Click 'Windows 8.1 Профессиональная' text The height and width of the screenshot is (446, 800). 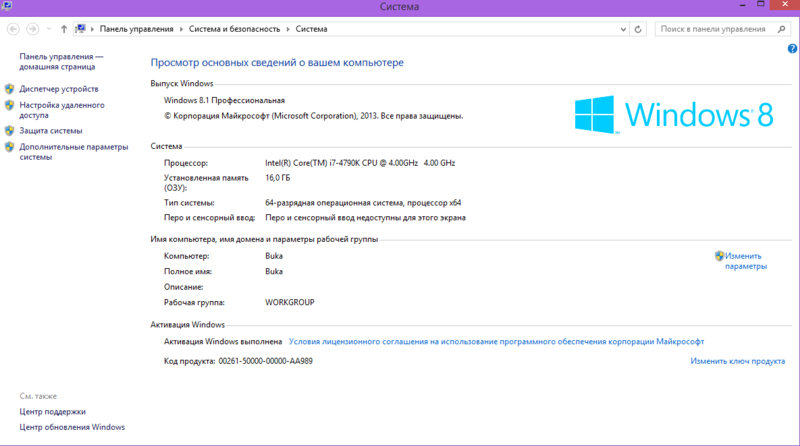[224, 101]
